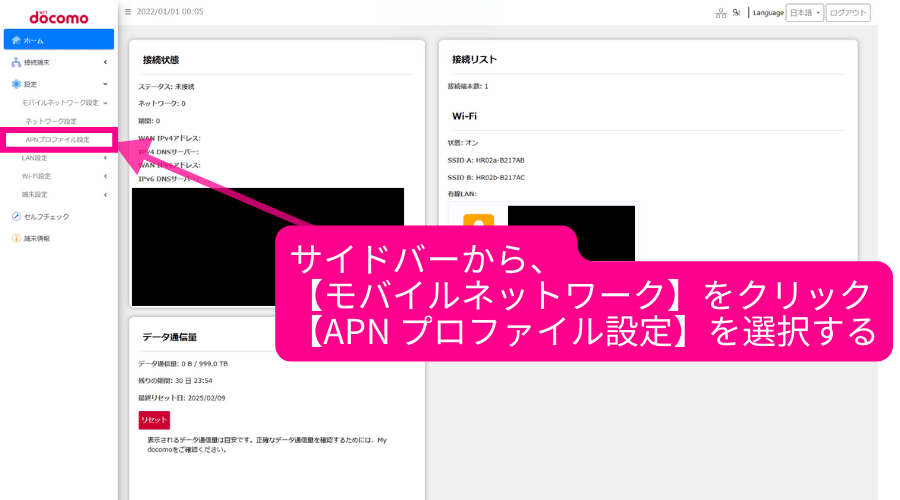
Task: Click the ログアウト button
Action: pyautogui.click(x=848, y=13)
